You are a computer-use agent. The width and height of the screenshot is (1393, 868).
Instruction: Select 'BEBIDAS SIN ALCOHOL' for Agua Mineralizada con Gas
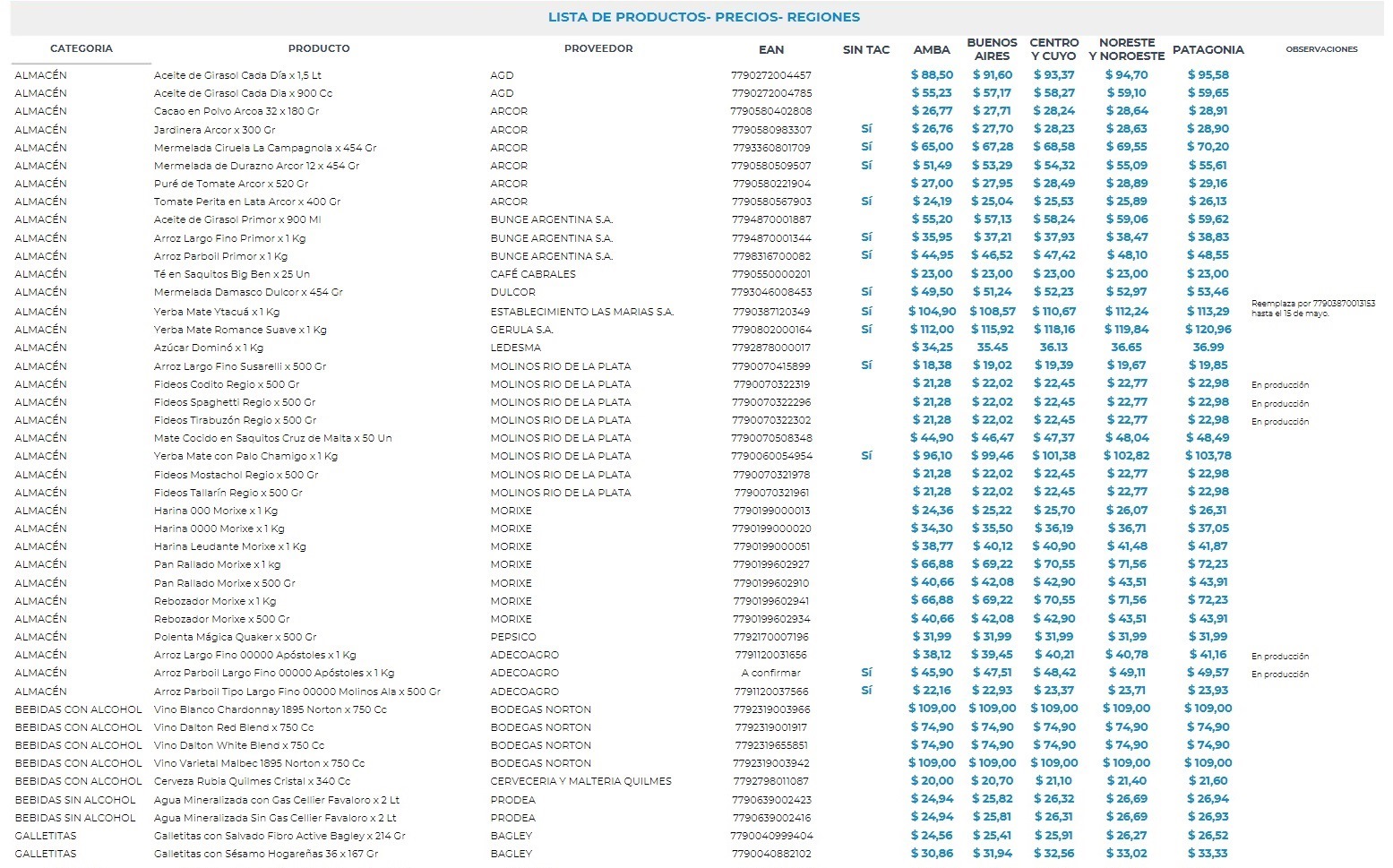click(75, 800)
